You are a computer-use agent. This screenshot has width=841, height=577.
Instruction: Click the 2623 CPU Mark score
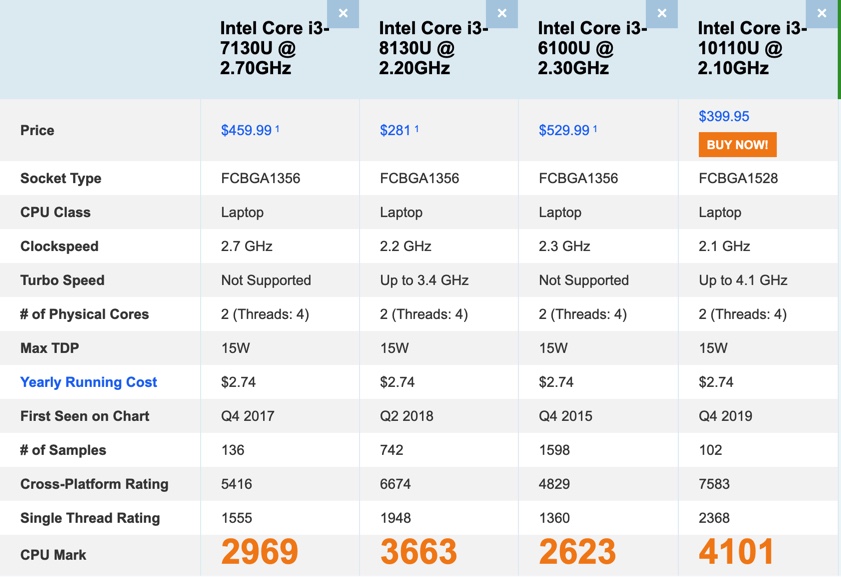[577, 552]
